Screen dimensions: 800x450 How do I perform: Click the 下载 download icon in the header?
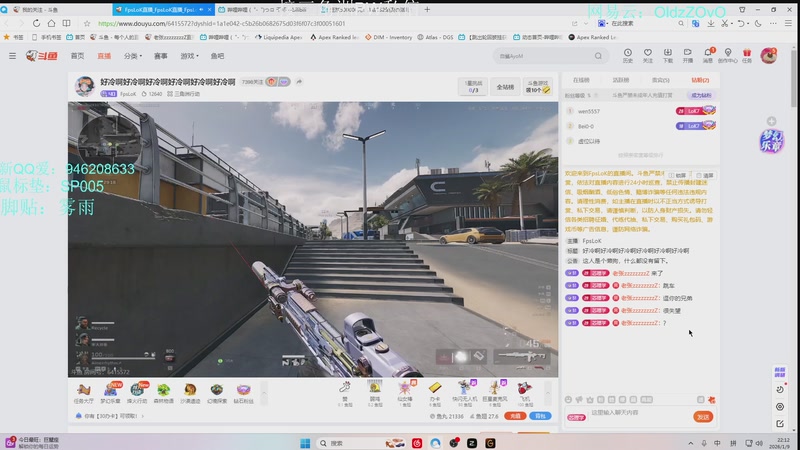[667, 56]
